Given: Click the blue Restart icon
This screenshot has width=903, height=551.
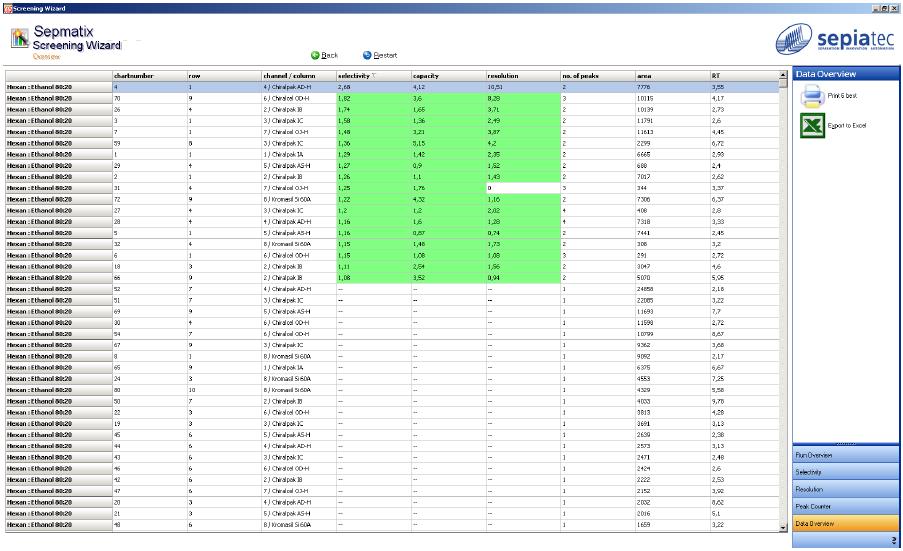Looking at the screenshot, I should (x=367, y=56).
